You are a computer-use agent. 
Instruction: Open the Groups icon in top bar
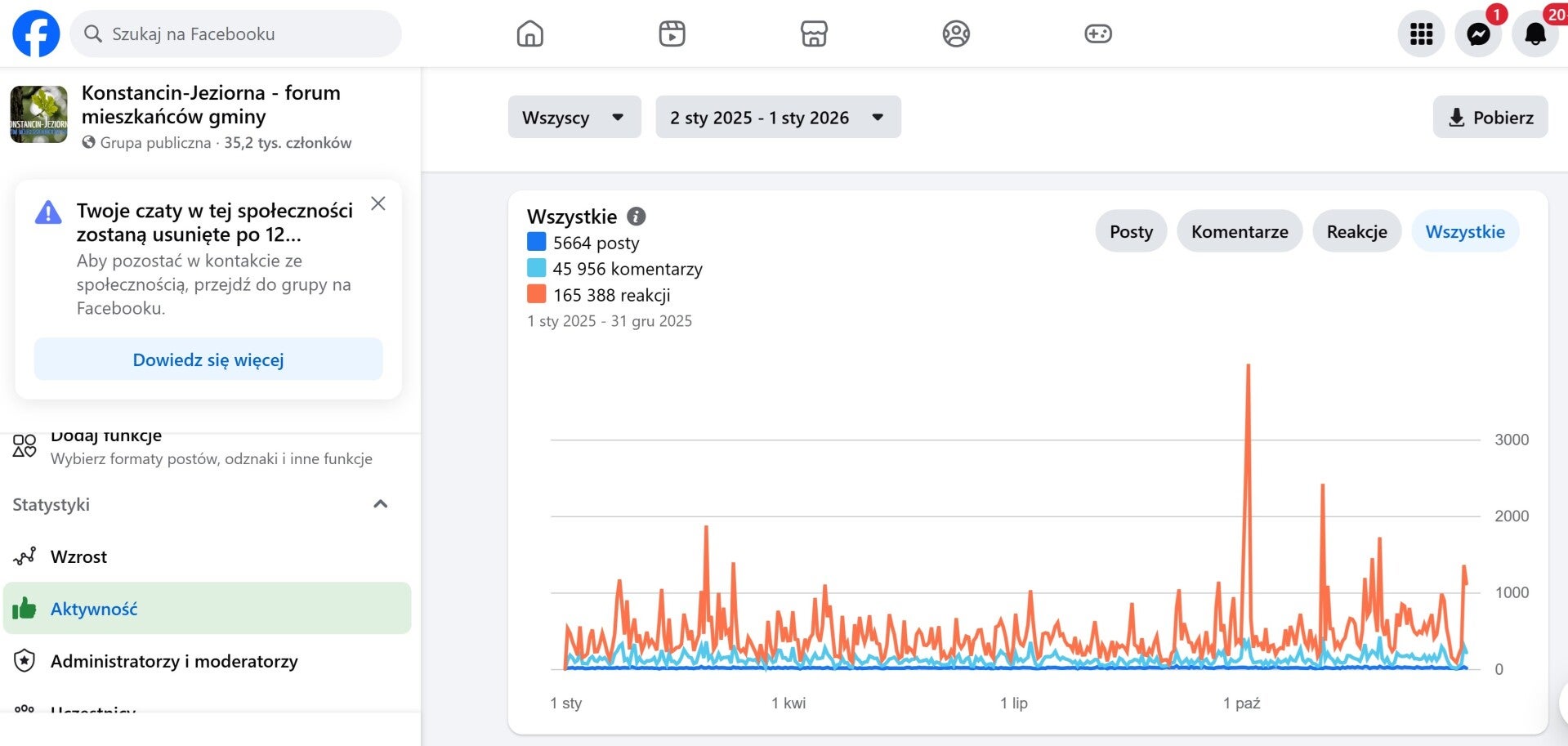(956, 34)
